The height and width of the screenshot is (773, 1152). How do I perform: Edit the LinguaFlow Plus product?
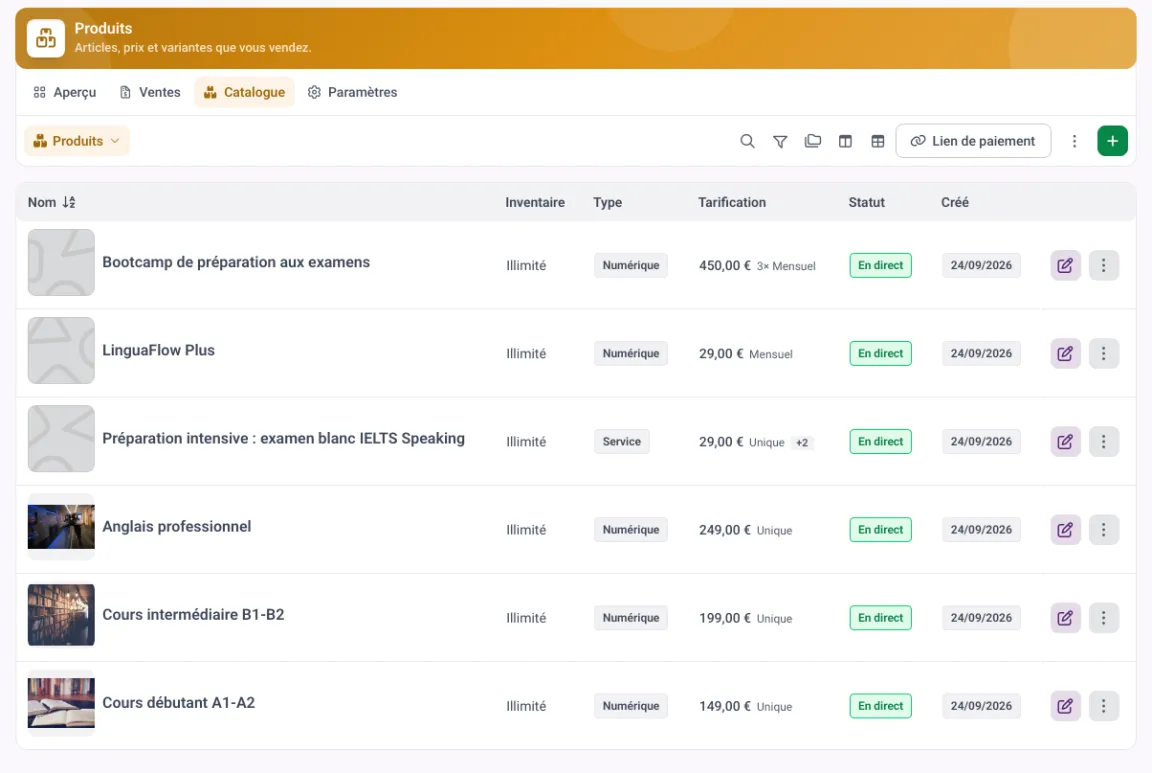pyautogui.click(x=1065, y=353)
